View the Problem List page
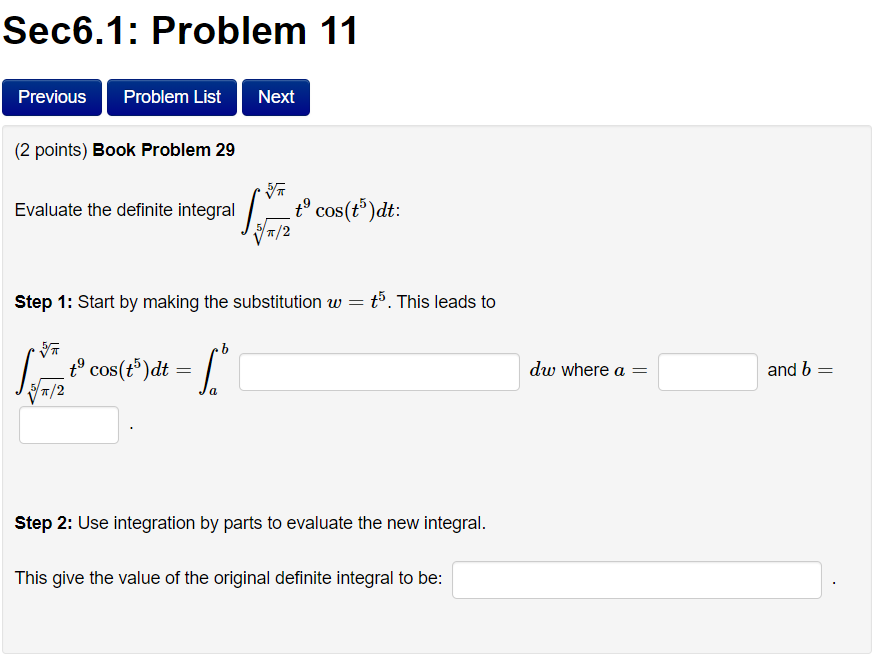The image size is (876, 664). tap(171, 97)
